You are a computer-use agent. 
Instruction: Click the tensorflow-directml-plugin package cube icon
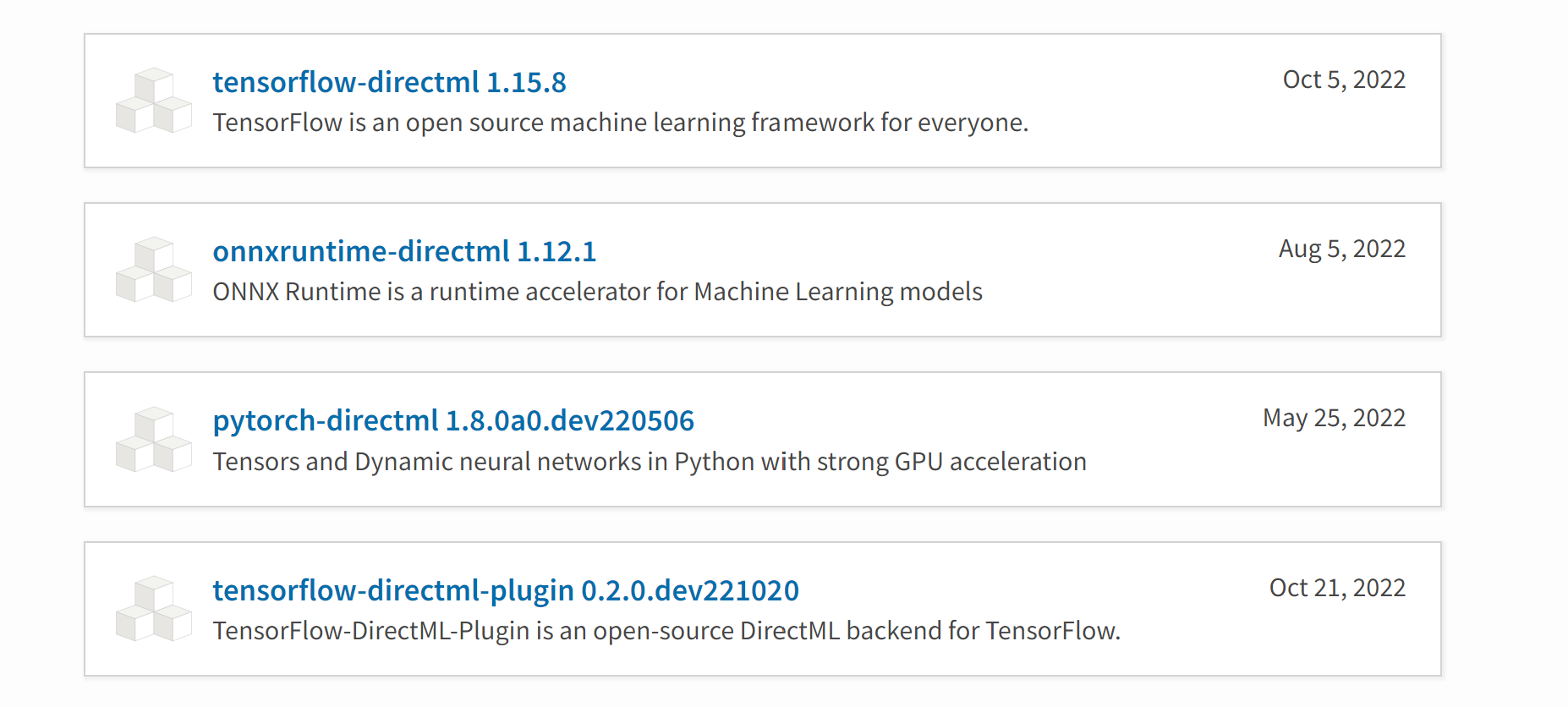click(154, 609)
